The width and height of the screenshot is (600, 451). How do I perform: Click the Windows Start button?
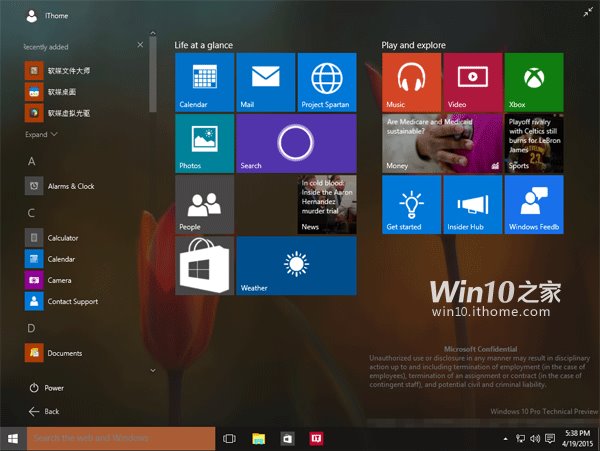(x=13, y=438)
